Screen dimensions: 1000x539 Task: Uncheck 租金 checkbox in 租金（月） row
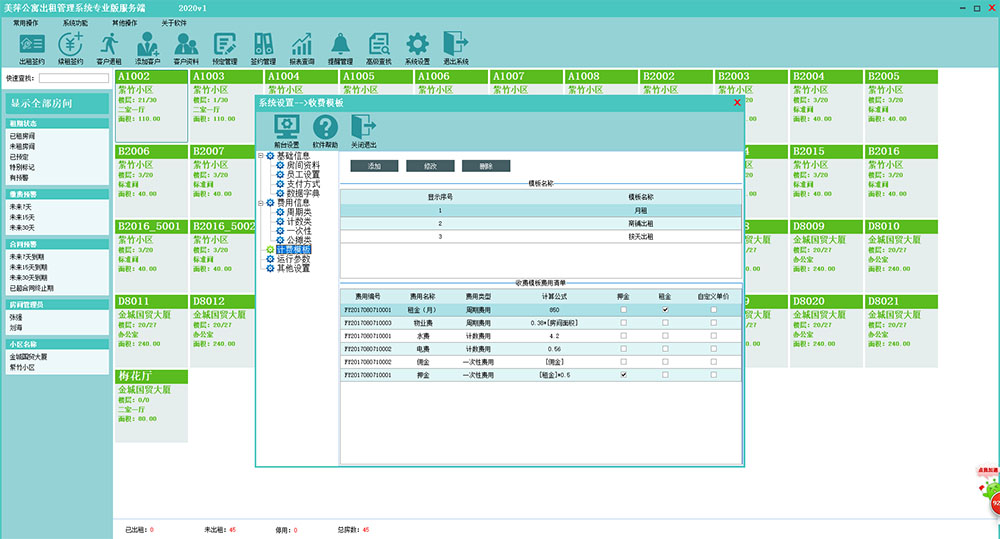tap(665, 310)
